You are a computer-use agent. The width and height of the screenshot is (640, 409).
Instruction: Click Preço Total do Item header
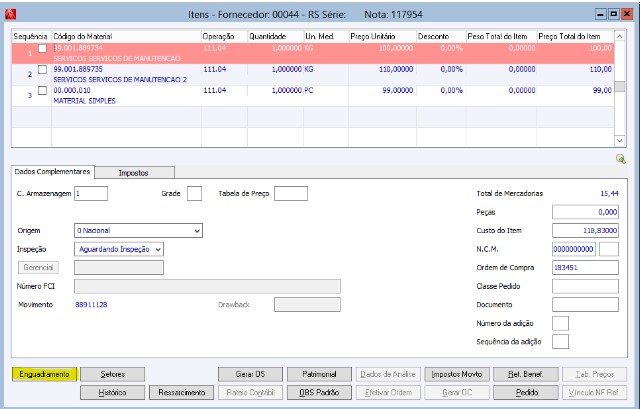tap(575, 36)
